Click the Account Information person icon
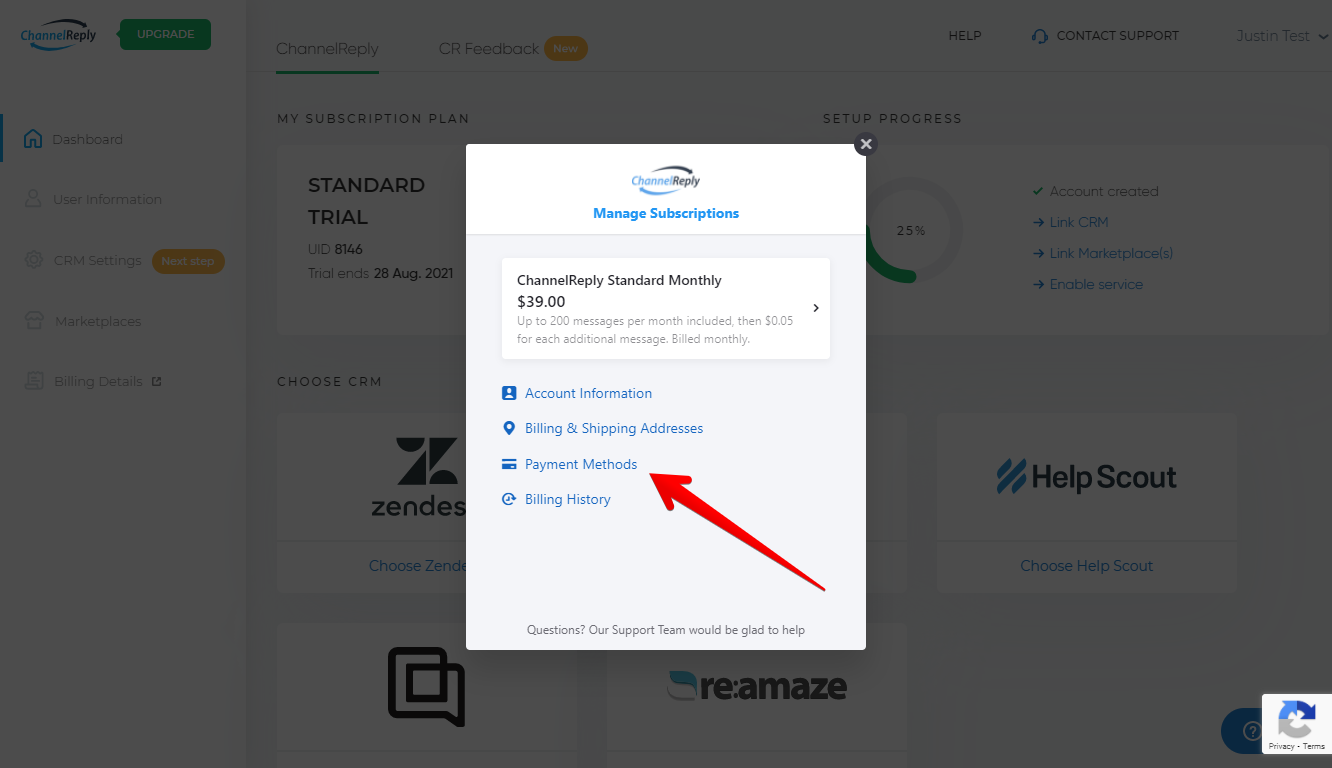 point(509,393)
